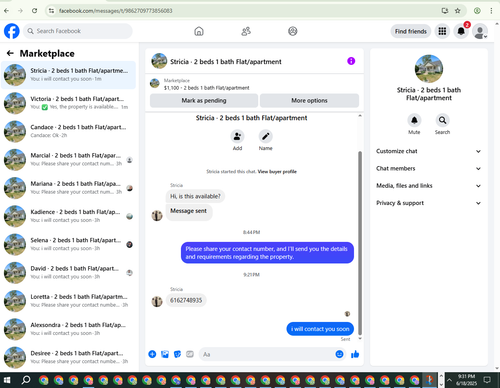Click the facebook.com address bar URL
The image size is (500, 388).
click(116, 11)
